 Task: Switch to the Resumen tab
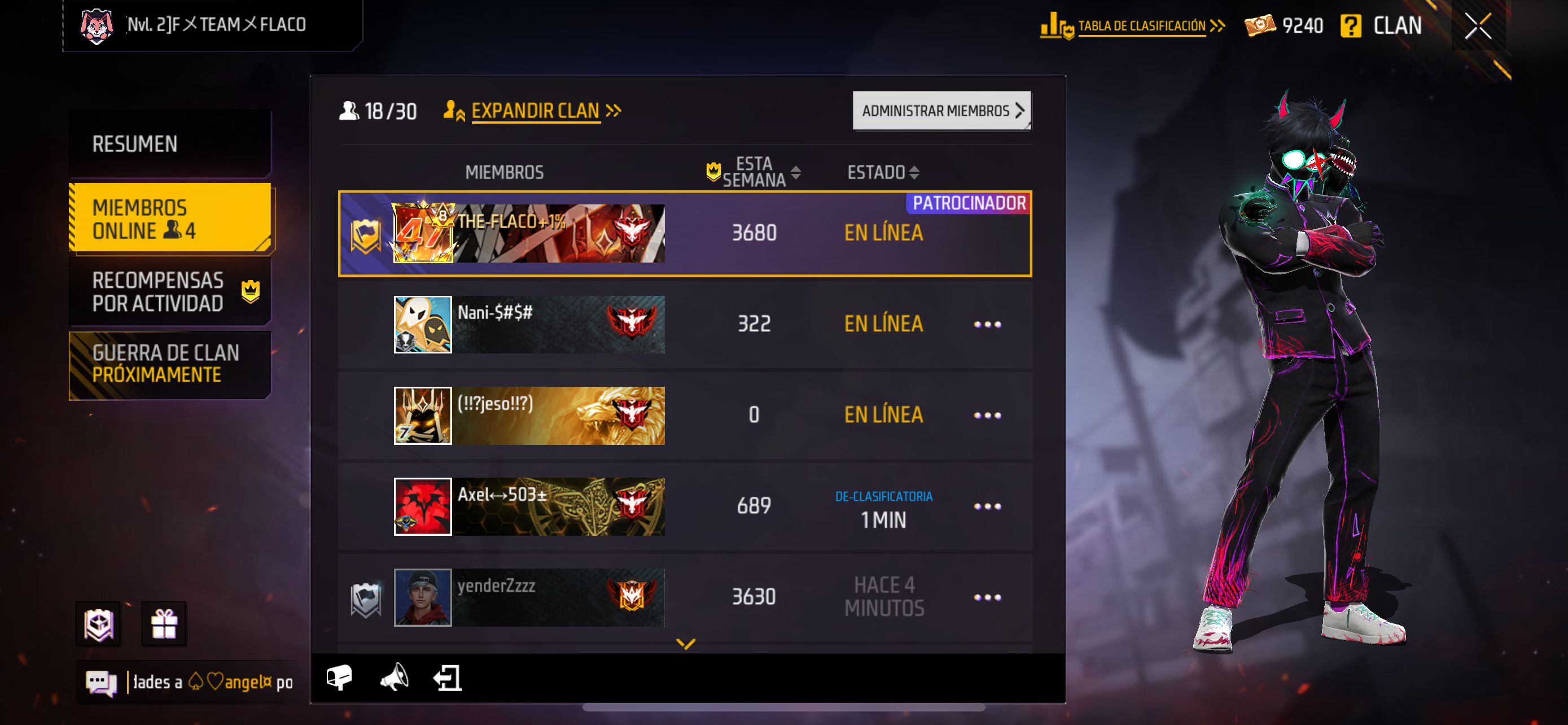click(x=170, y=143)
